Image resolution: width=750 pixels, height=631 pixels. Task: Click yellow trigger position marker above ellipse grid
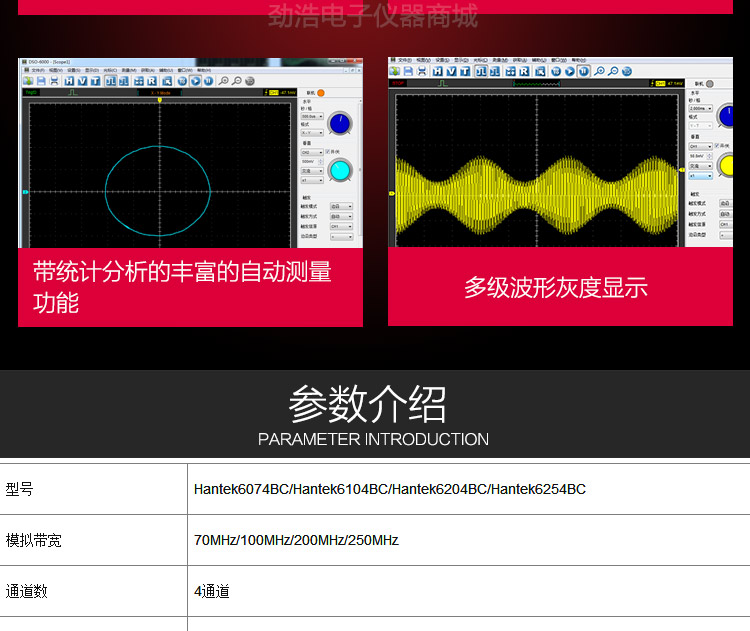pos(160,100)
